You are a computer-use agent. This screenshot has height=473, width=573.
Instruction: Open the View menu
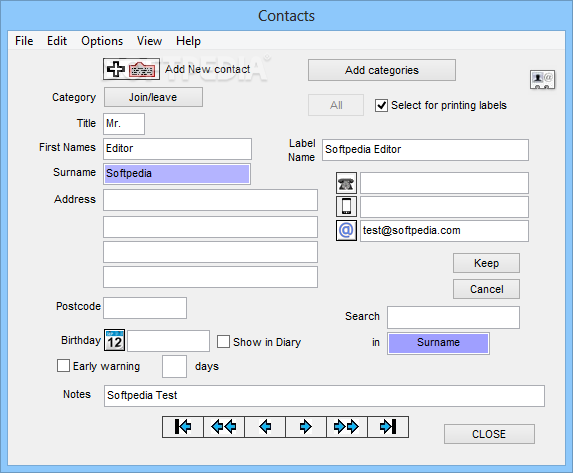pos(149,41)
